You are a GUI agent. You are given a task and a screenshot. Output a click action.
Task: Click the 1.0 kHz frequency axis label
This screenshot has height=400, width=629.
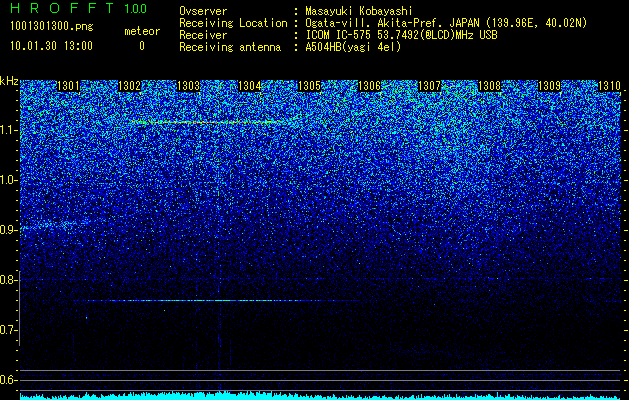[x=8, y=180]
